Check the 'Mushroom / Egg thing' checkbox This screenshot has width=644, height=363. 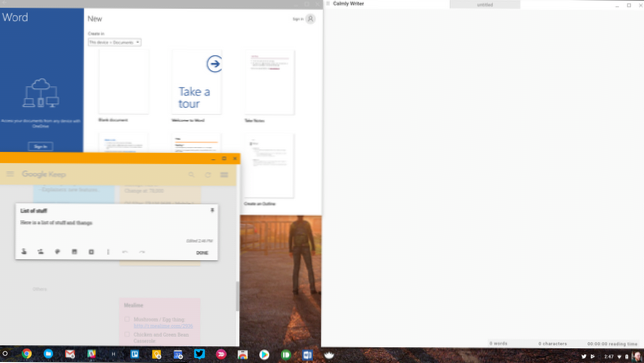point(127,319)
